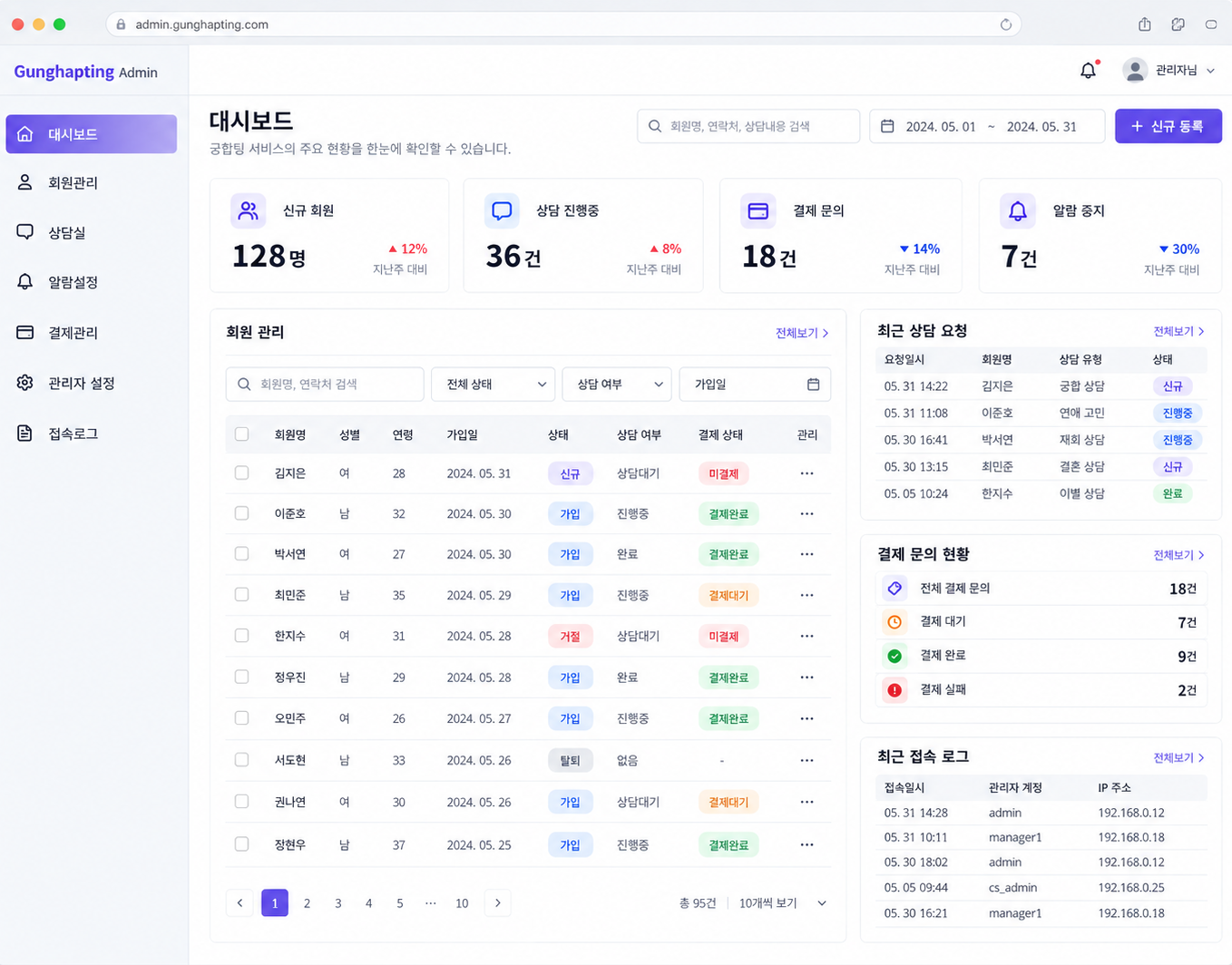Go to page 10 in pagination
The image size is (1232, 965).
[x=462, y=903]
